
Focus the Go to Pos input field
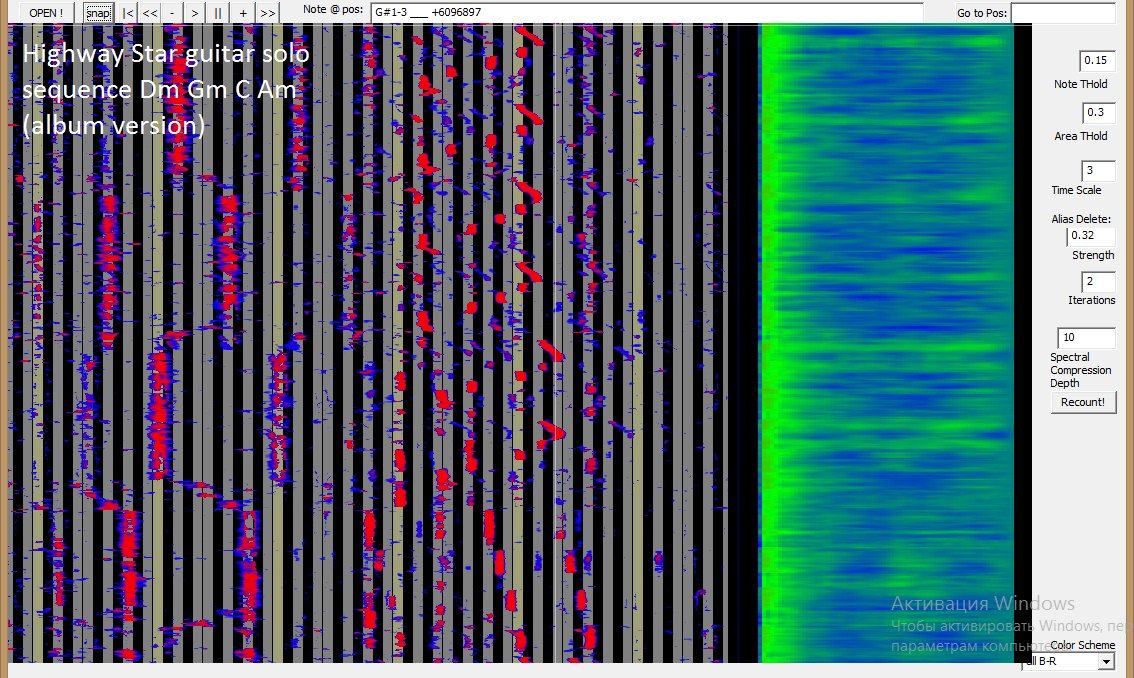click(1062, 13)
